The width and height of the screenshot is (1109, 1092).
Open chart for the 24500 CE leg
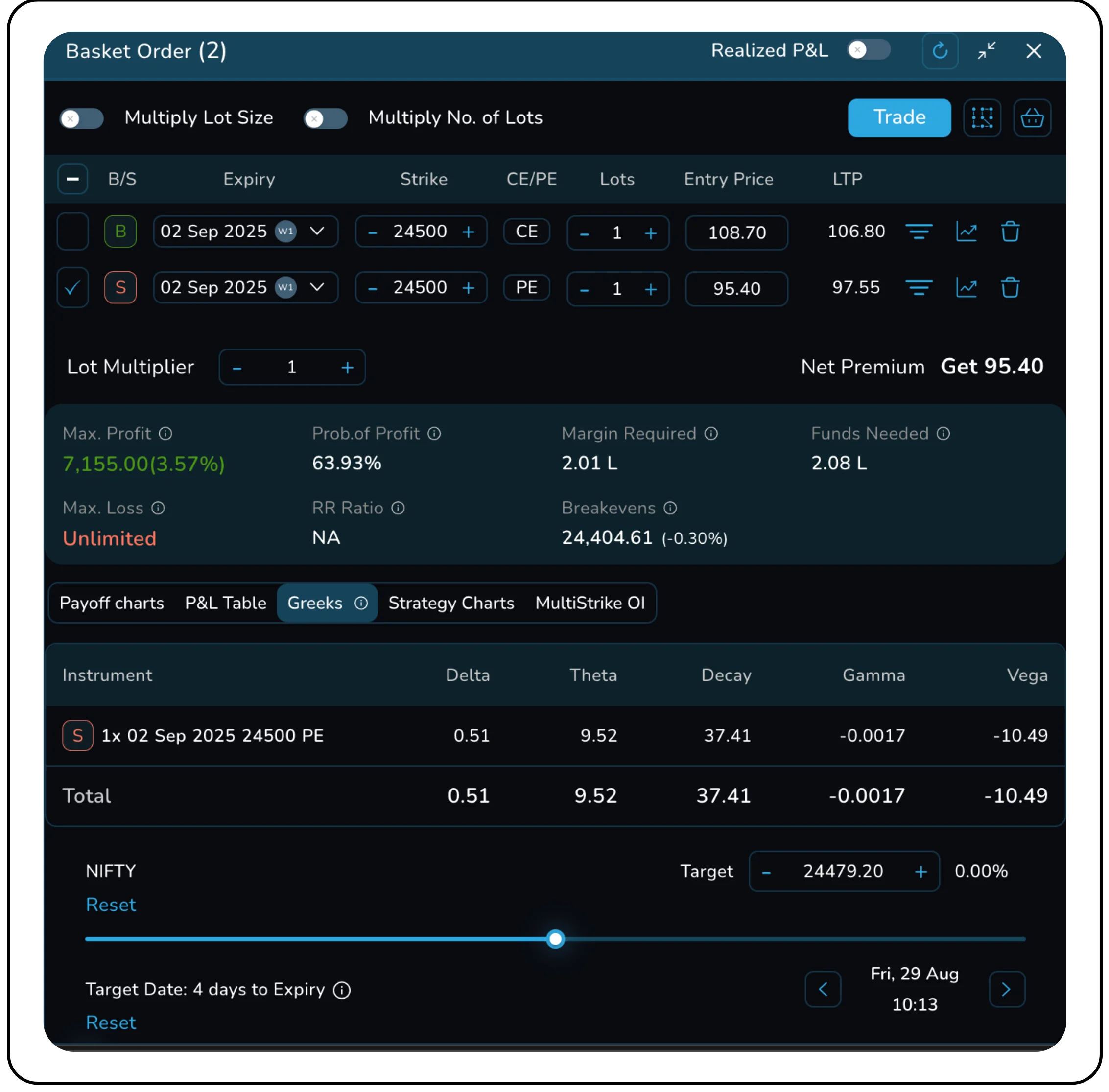(x=966, y=232)
